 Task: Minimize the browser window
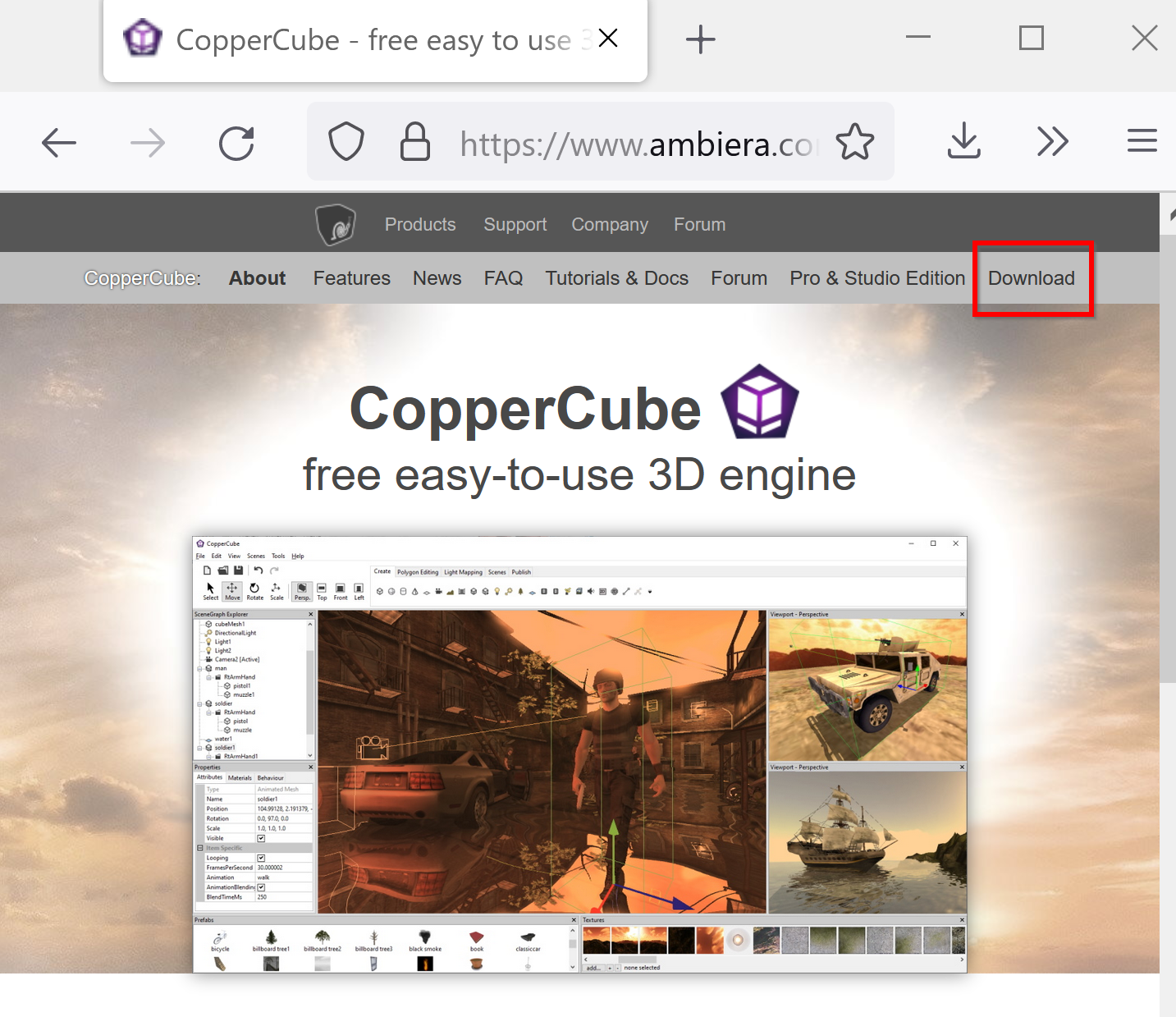(918, 38)
